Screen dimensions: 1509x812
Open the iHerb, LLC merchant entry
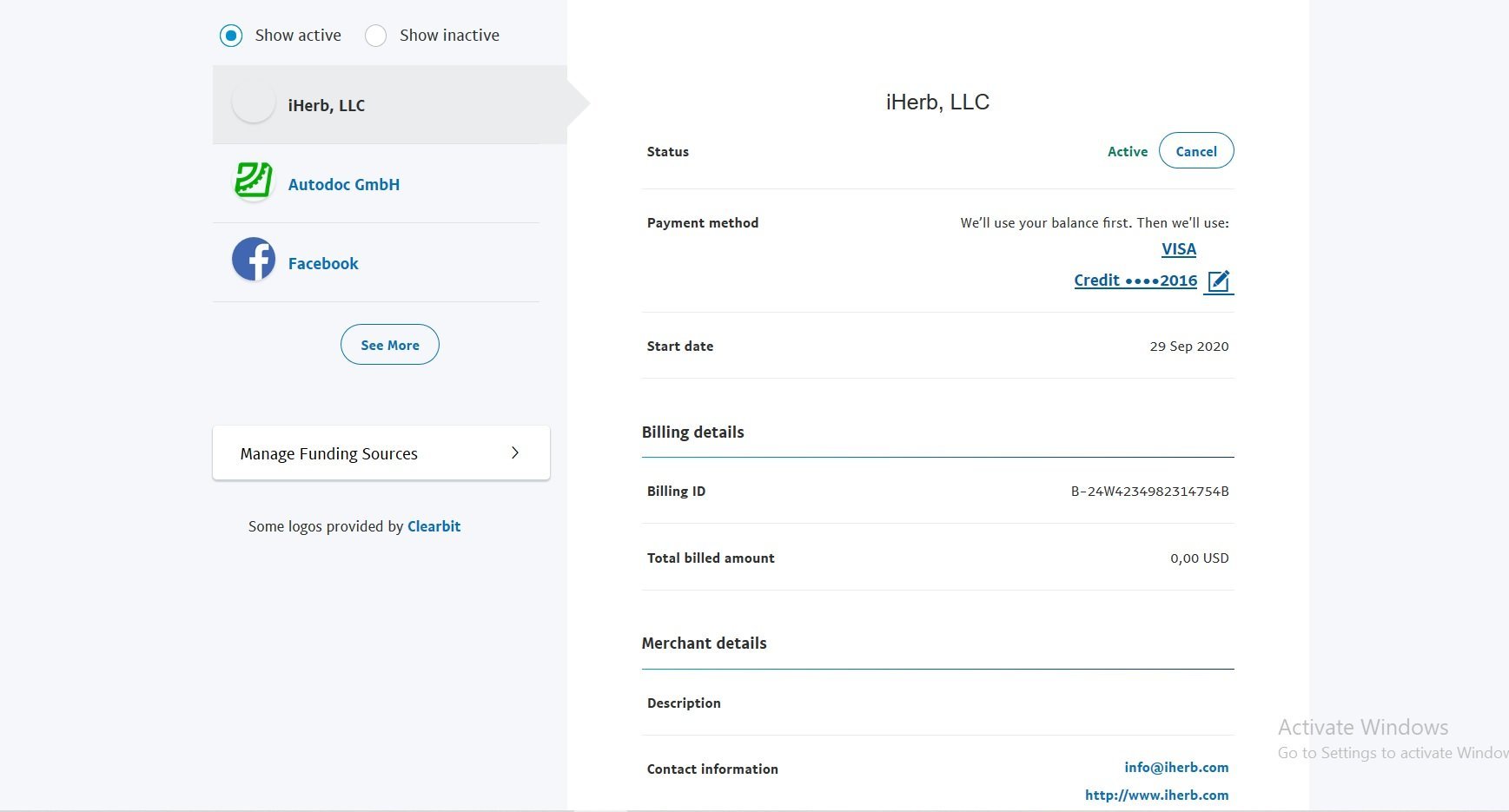click(x=327, y=105)
